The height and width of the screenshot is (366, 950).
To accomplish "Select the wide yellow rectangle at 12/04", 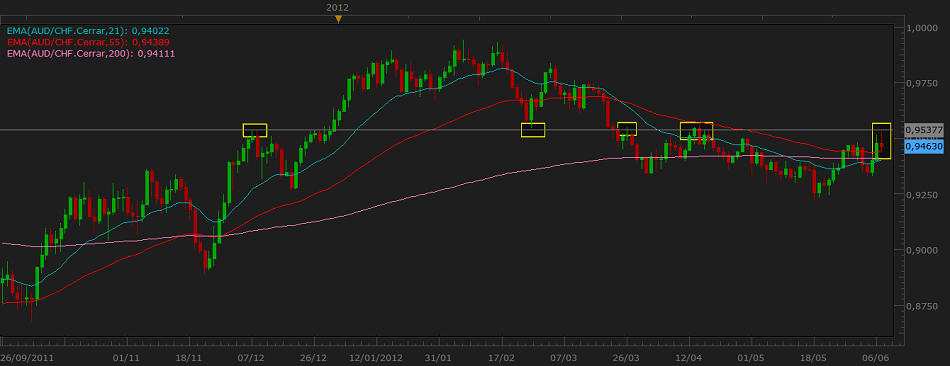I will tap(696, 131).
